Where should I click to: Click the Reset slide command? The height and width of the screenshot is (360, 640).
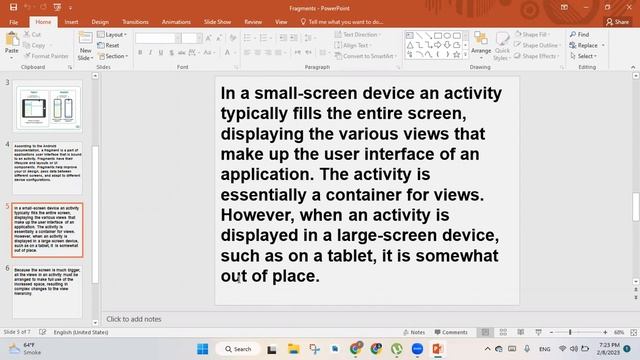(x=109, y=45)
